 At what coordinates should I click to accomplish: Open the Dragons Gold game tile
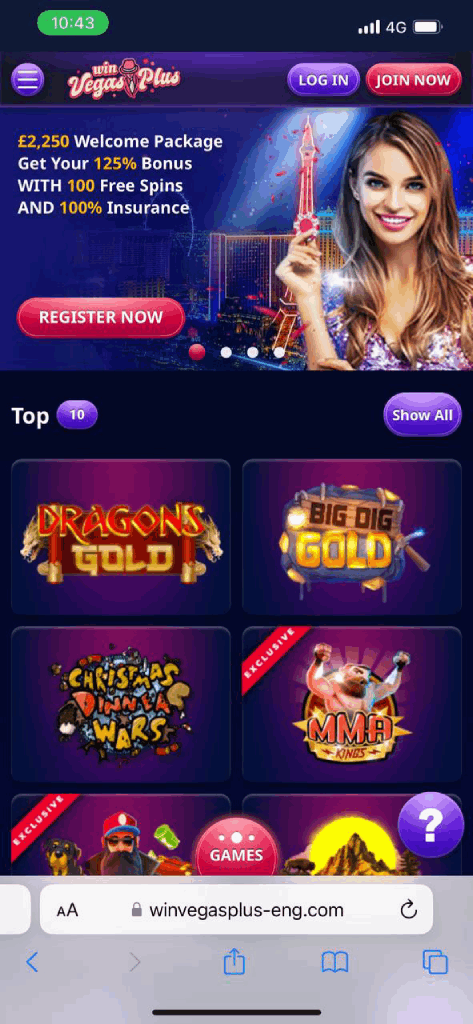121,537
